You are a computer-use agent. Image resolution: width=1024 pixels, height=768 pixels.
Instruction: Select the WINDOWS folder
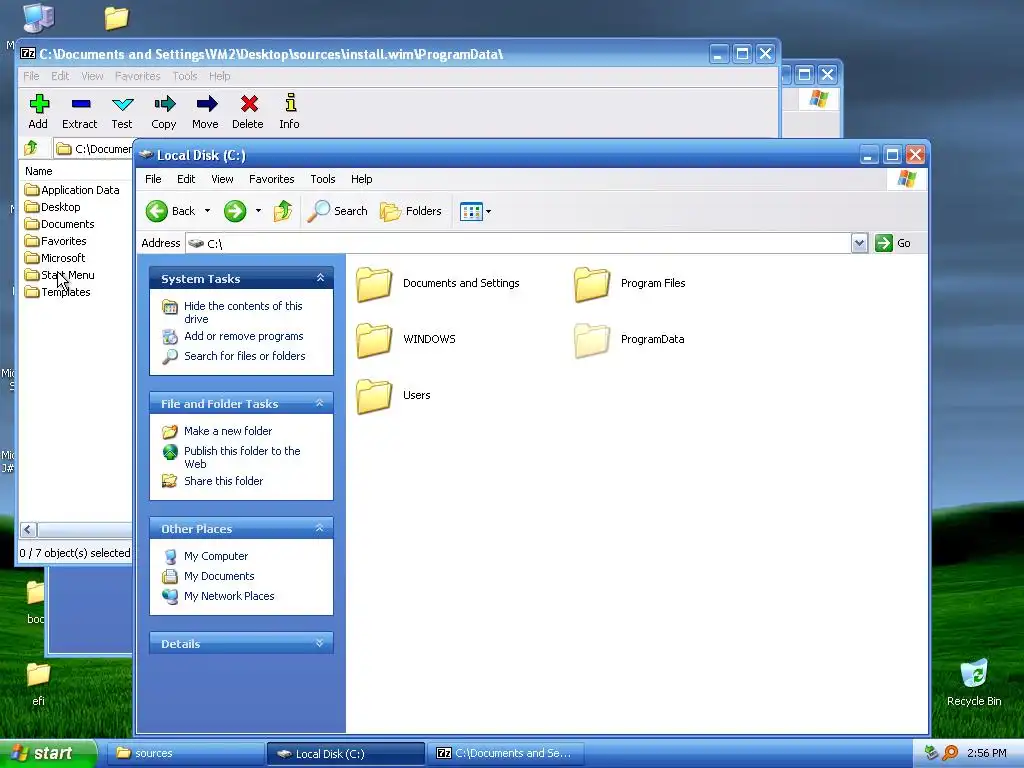406,340
